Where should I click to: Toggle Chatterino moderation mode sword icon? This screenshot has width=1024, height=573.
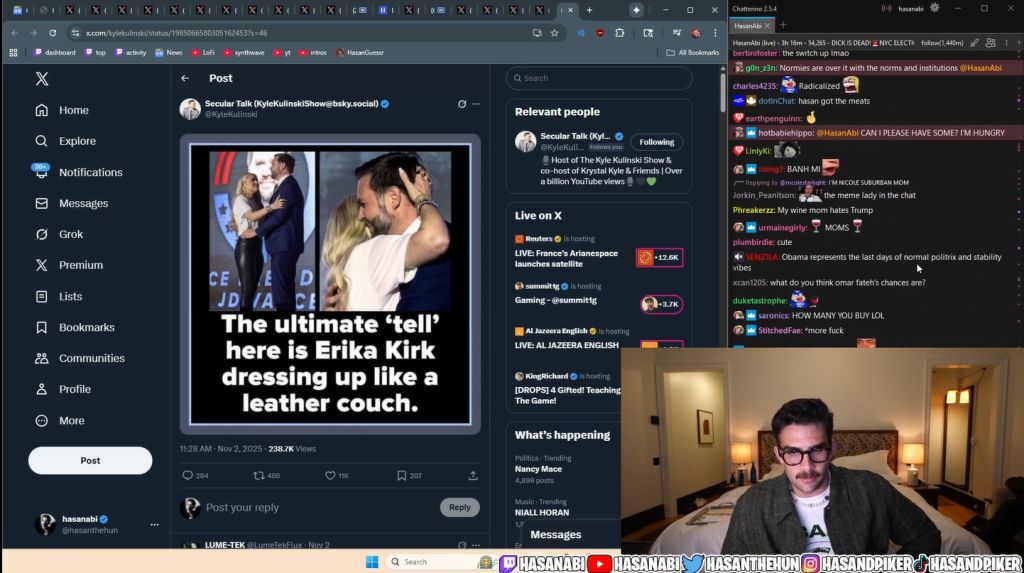click(974, 43)
